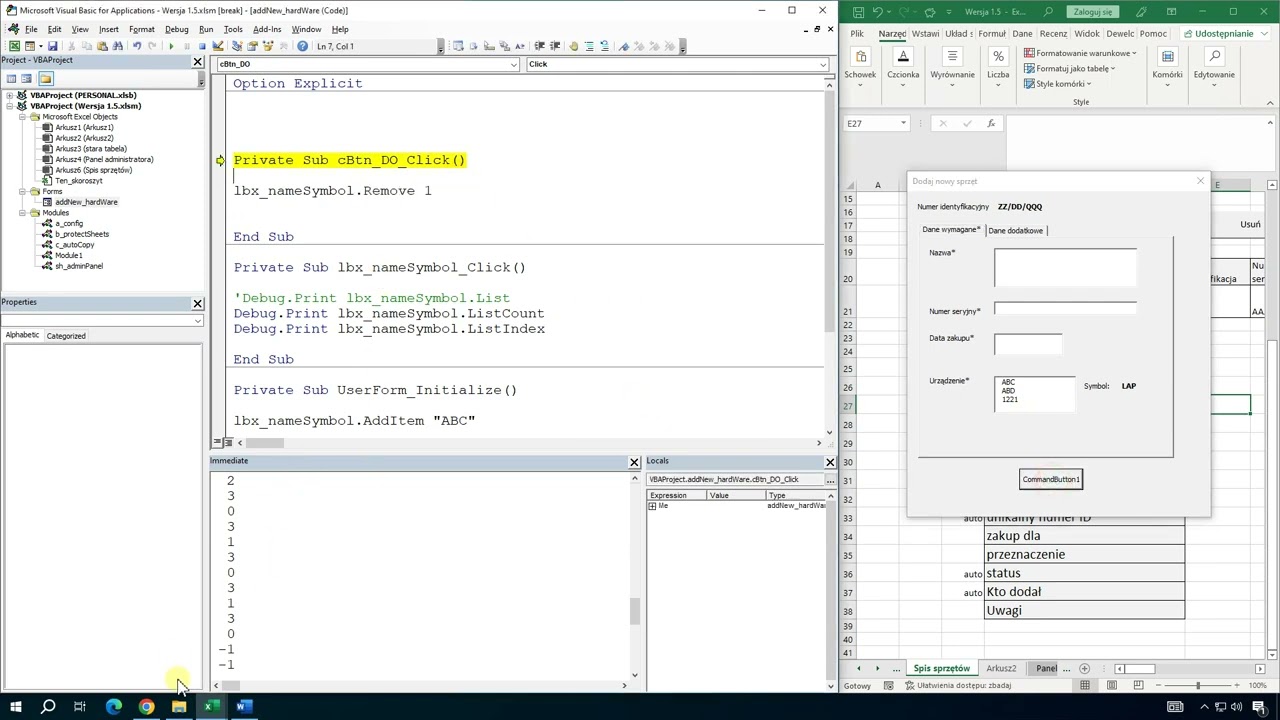The image size is (1280, 720).
Task: Open the Name Box E27 dropdown arrow
Action: (903, 123)
